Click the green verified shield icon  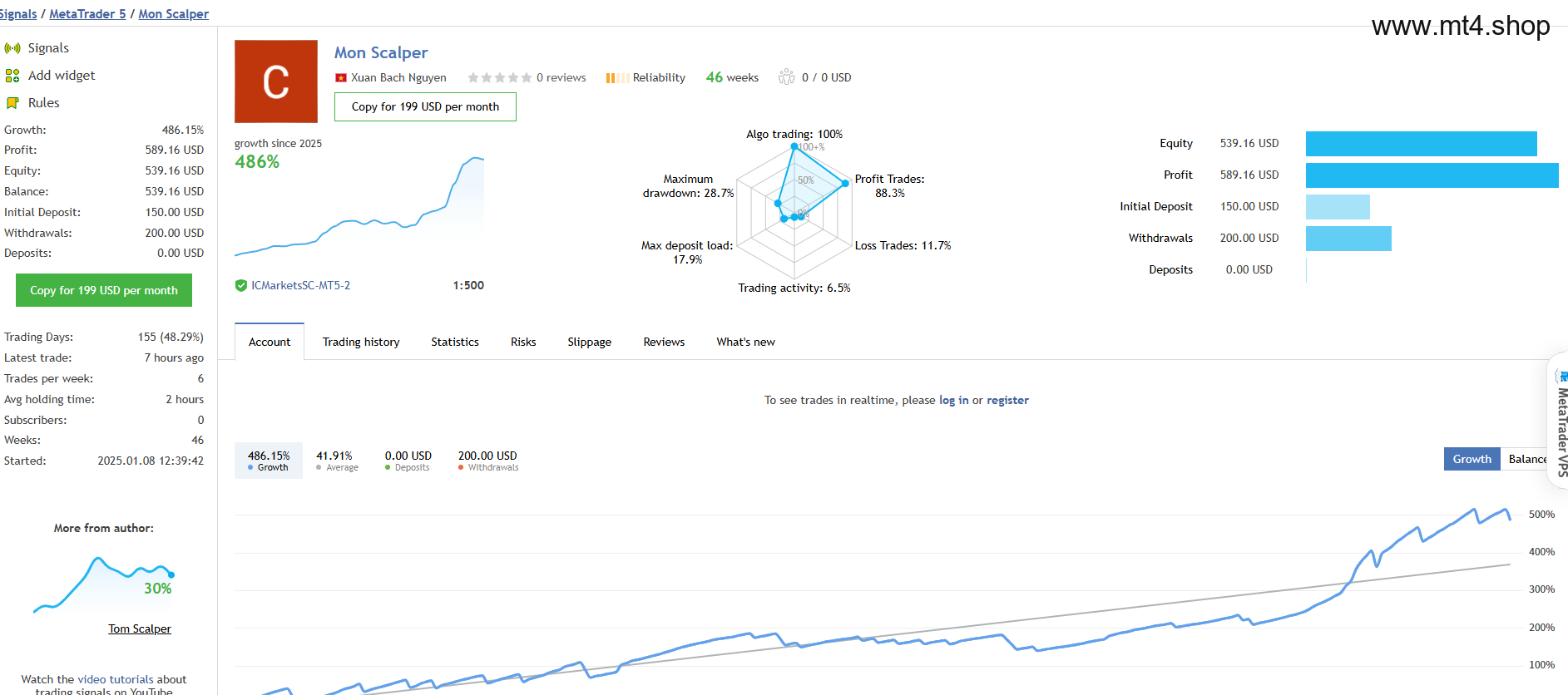tap(241, 286)
